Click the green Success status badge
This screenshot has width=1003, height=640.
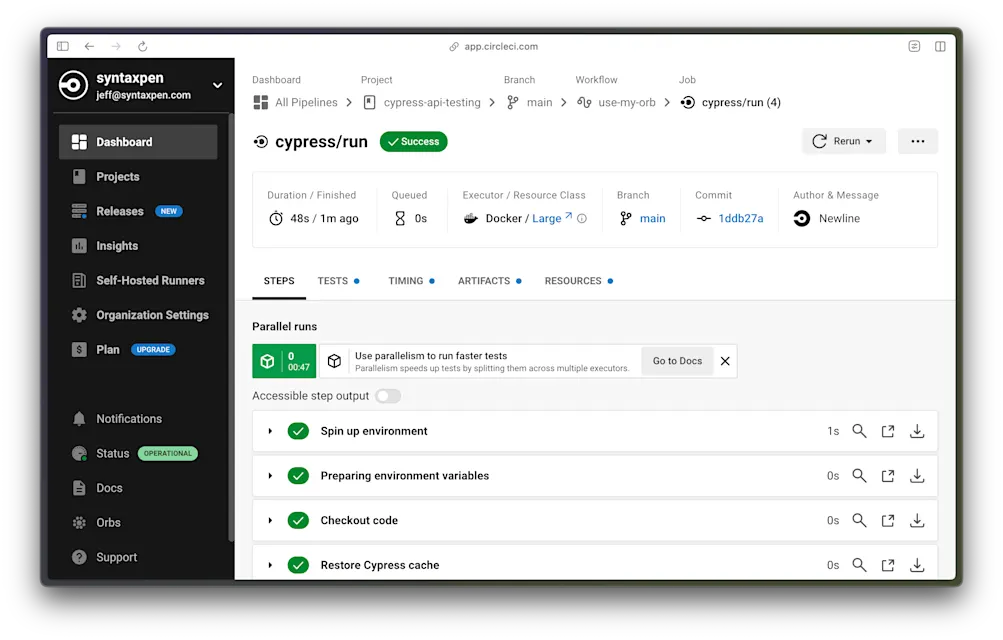[x=413, y=141]
